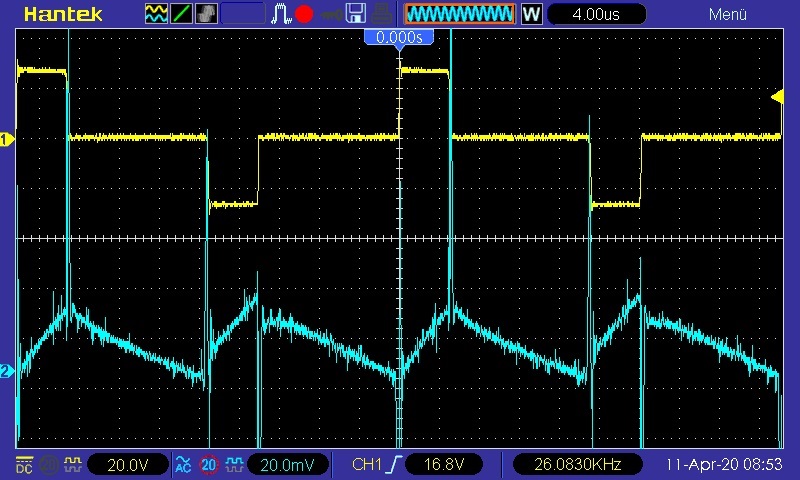The image size is (800, 480).
Task: Click the 16.8V trigger level value
Action: pos(444,464)
